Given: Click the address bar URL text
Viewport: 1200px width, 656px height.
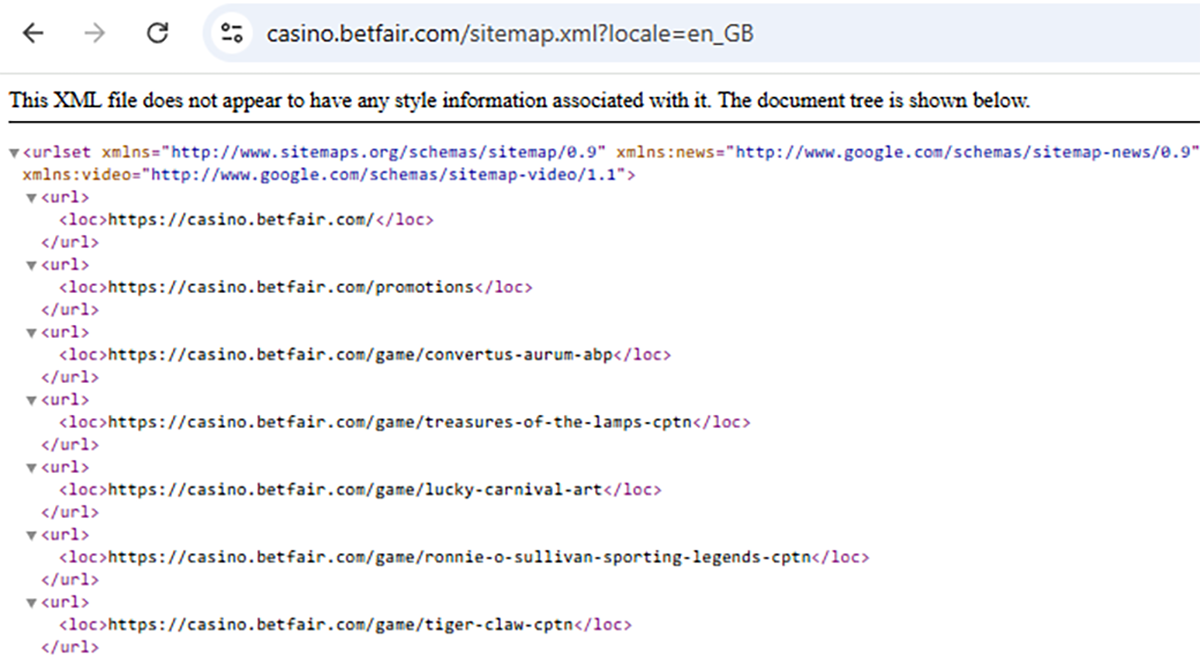Looking at the screenshot, I should (509, 34).
